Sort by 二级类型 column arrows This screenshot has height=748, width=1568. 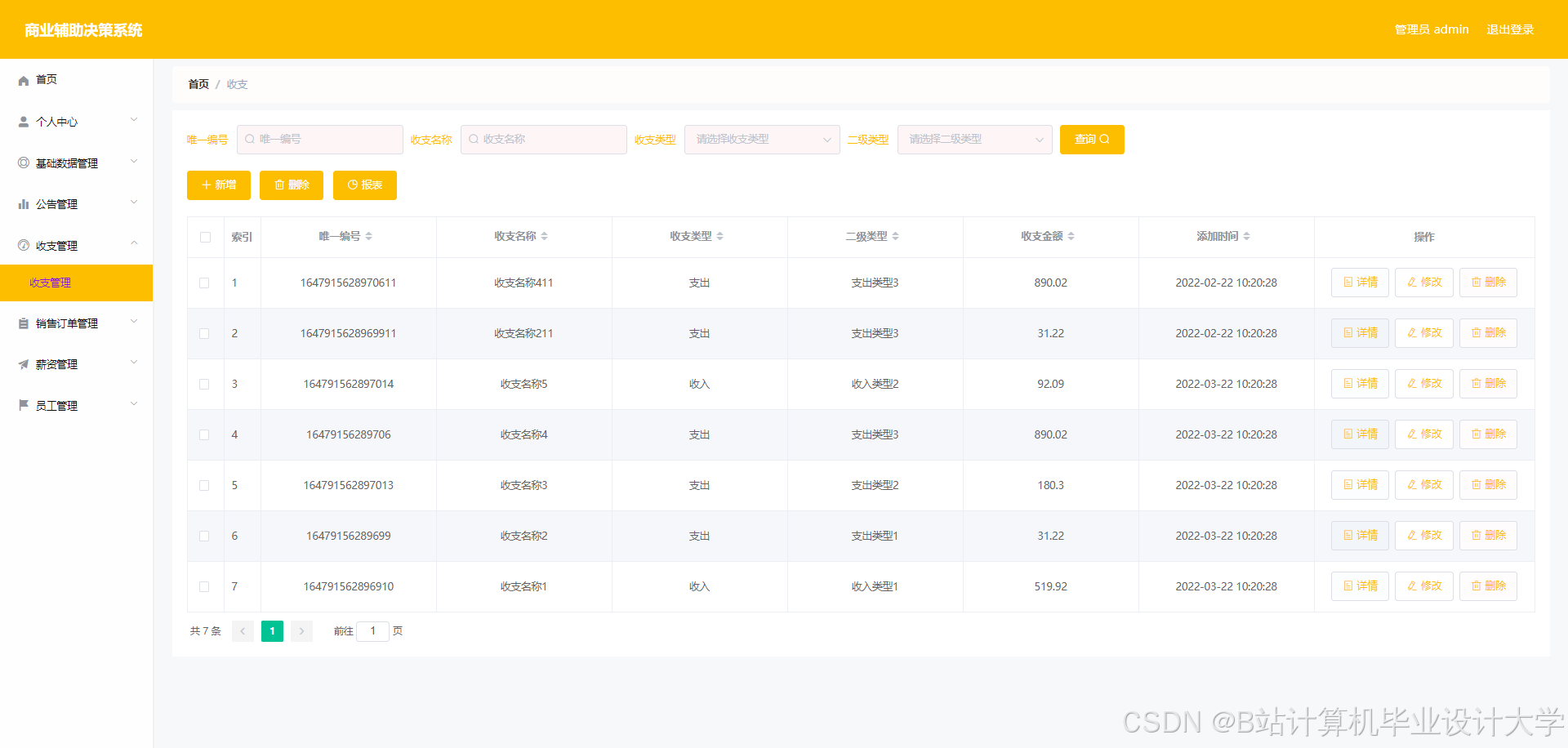(896, 236)
